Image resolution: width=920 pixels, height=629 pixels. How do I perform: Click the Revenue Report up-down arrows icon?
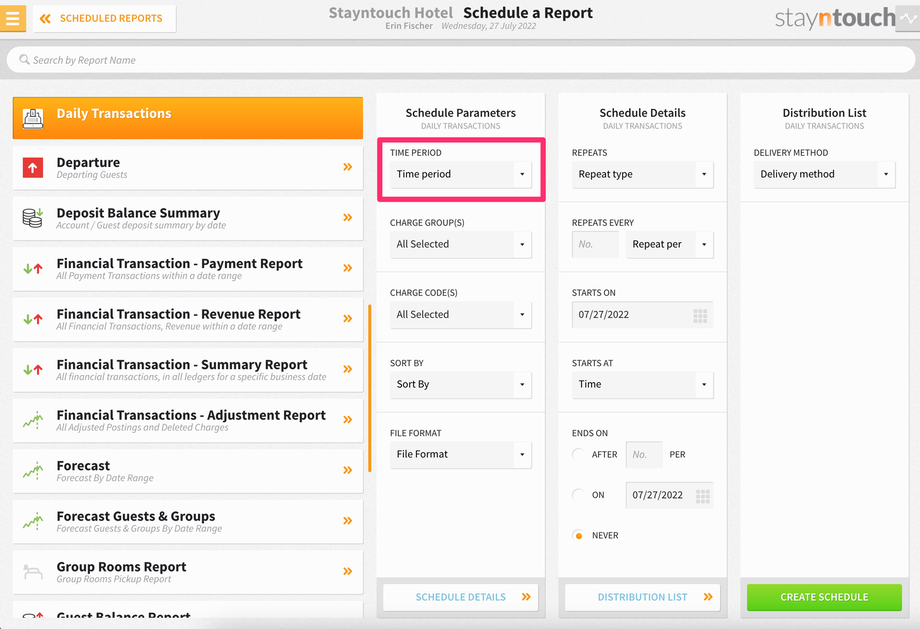tap(33, 319)
